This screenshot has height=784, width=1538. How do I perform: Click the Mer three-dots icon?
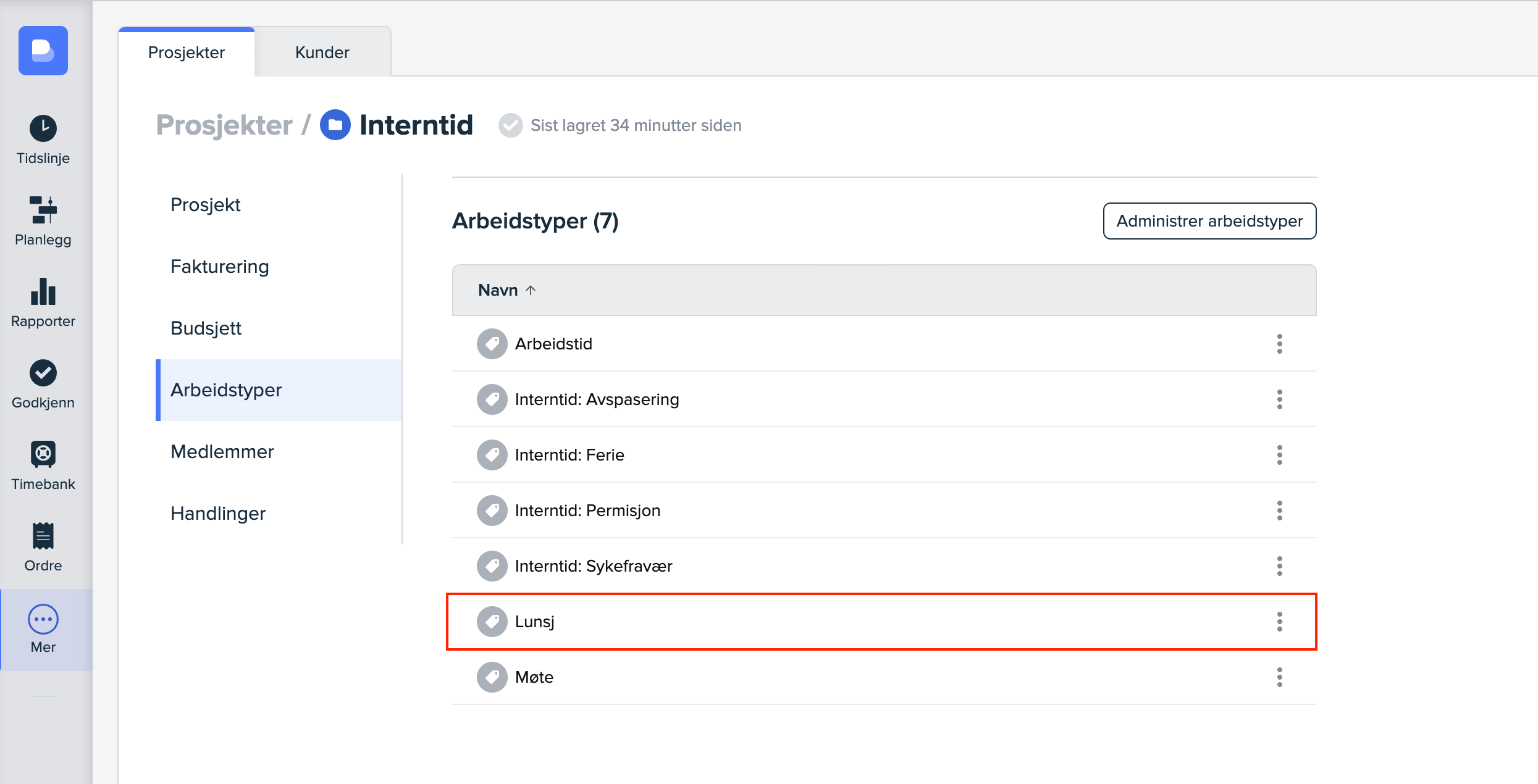point(43,619)
